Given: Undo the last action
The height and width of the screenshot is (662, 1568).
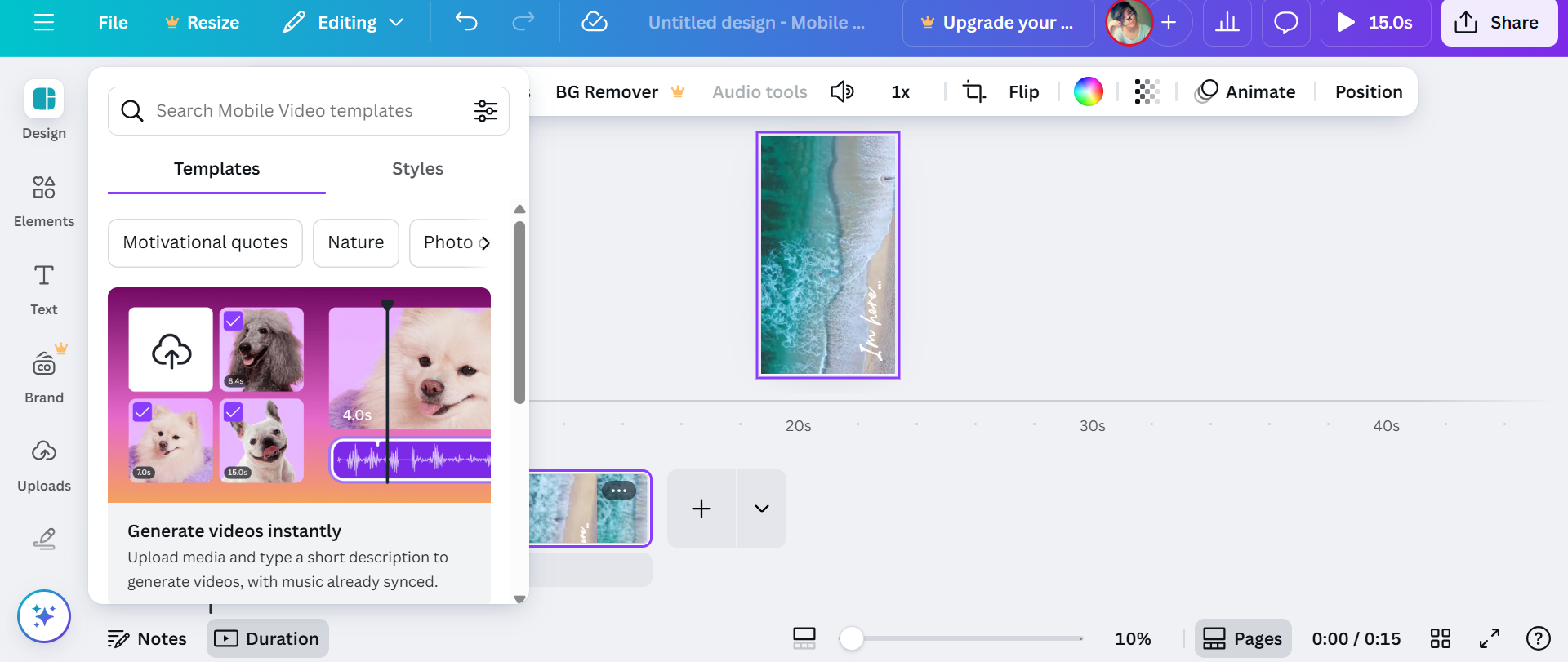Looking at the screenshot, I should [x=466, y=22].
